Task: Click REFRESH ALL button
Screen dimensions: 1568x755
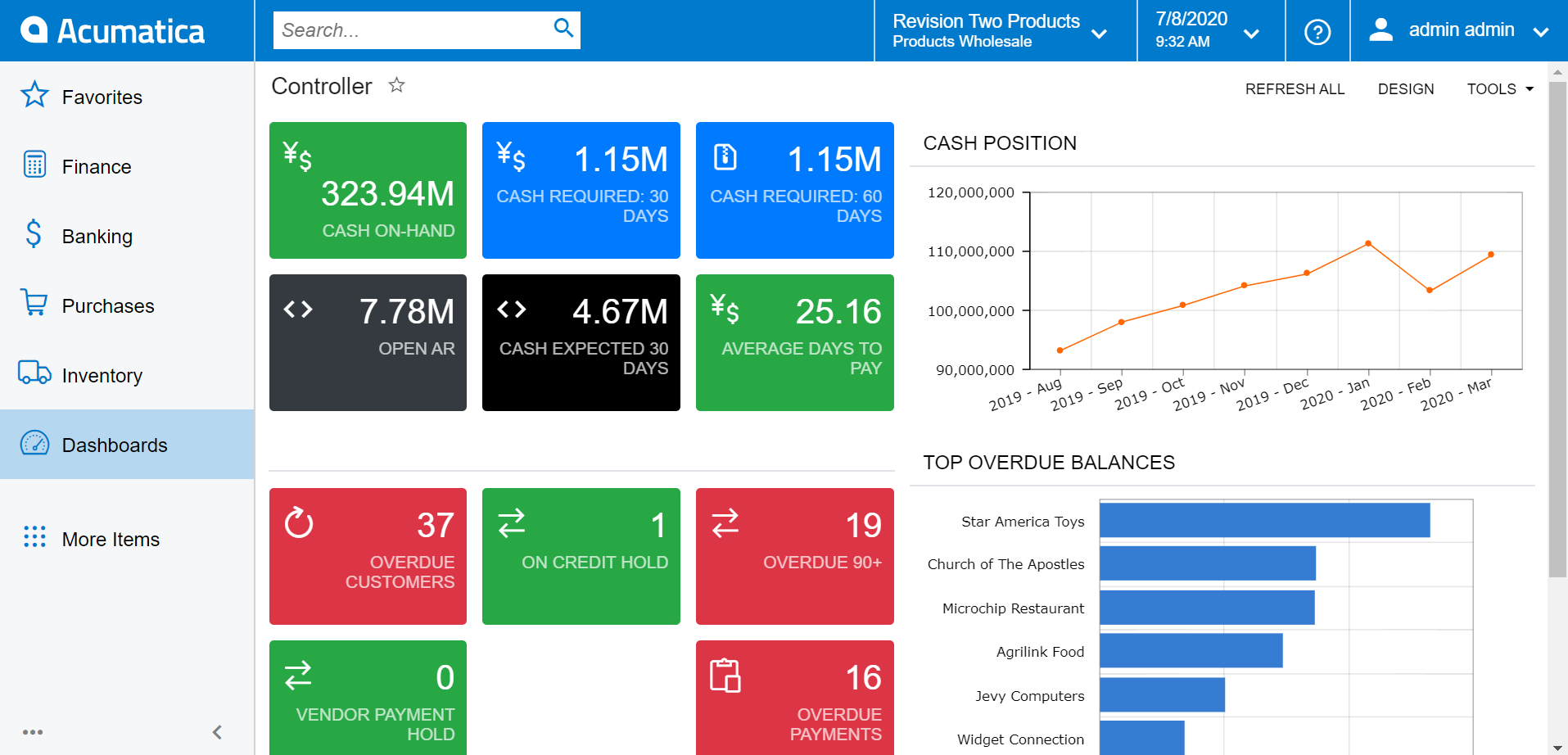Action: click(1295, 88)
